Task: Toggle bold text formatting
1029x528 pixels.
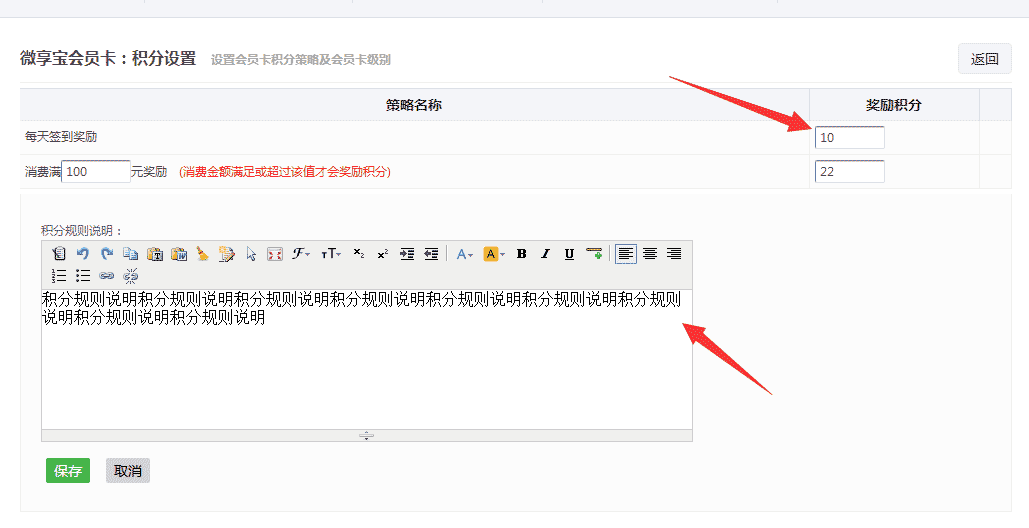Action: (521, 254)
